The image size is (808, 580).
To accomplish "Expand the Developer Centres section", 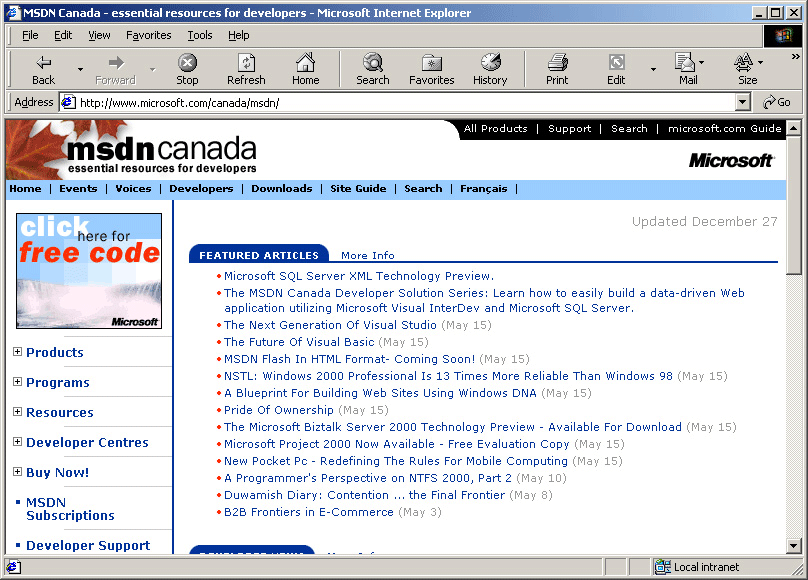I will [18, 441].
